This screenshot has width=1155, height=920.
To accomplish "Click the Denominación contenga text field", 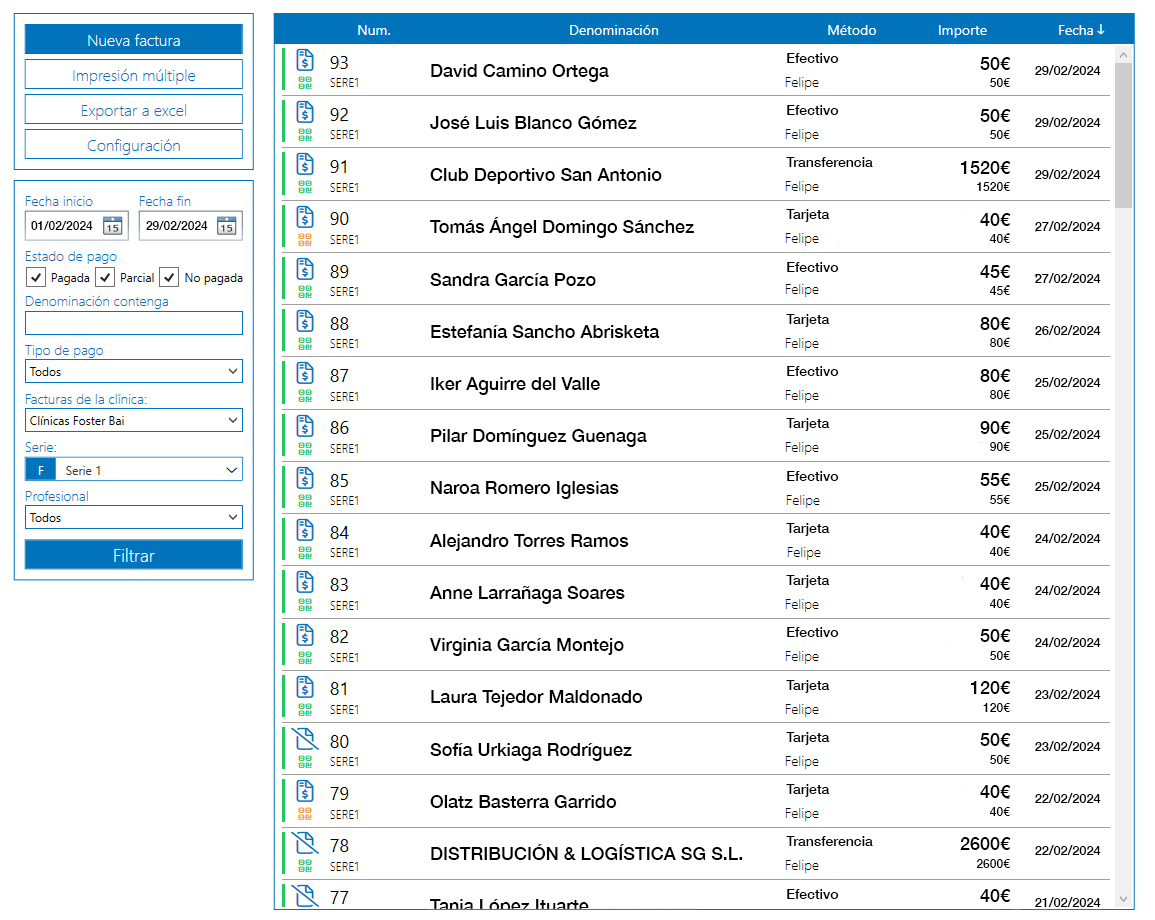I will click(133, 323).
